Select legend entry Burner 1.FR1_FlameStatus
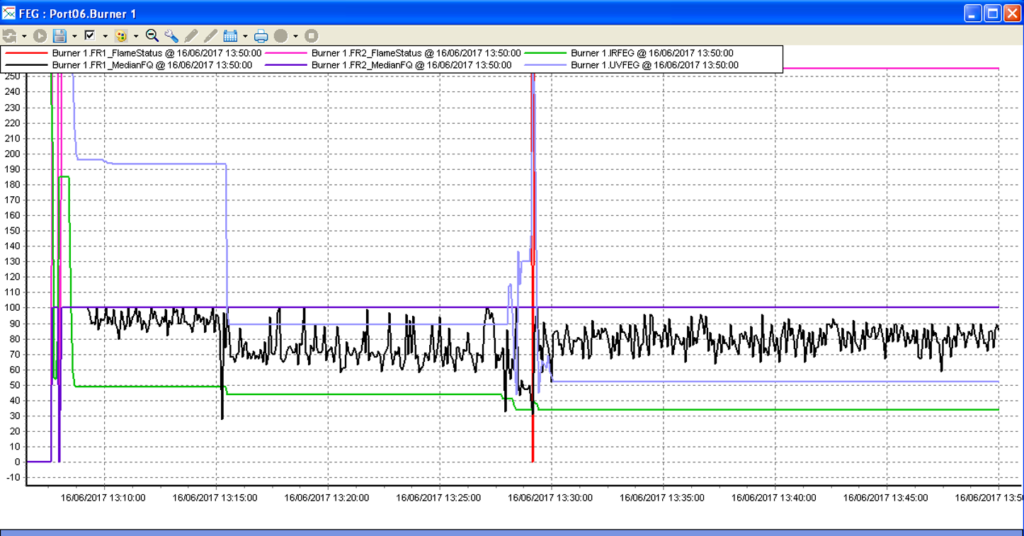Screen dimensions: 1024x536 tap(157, 53)
